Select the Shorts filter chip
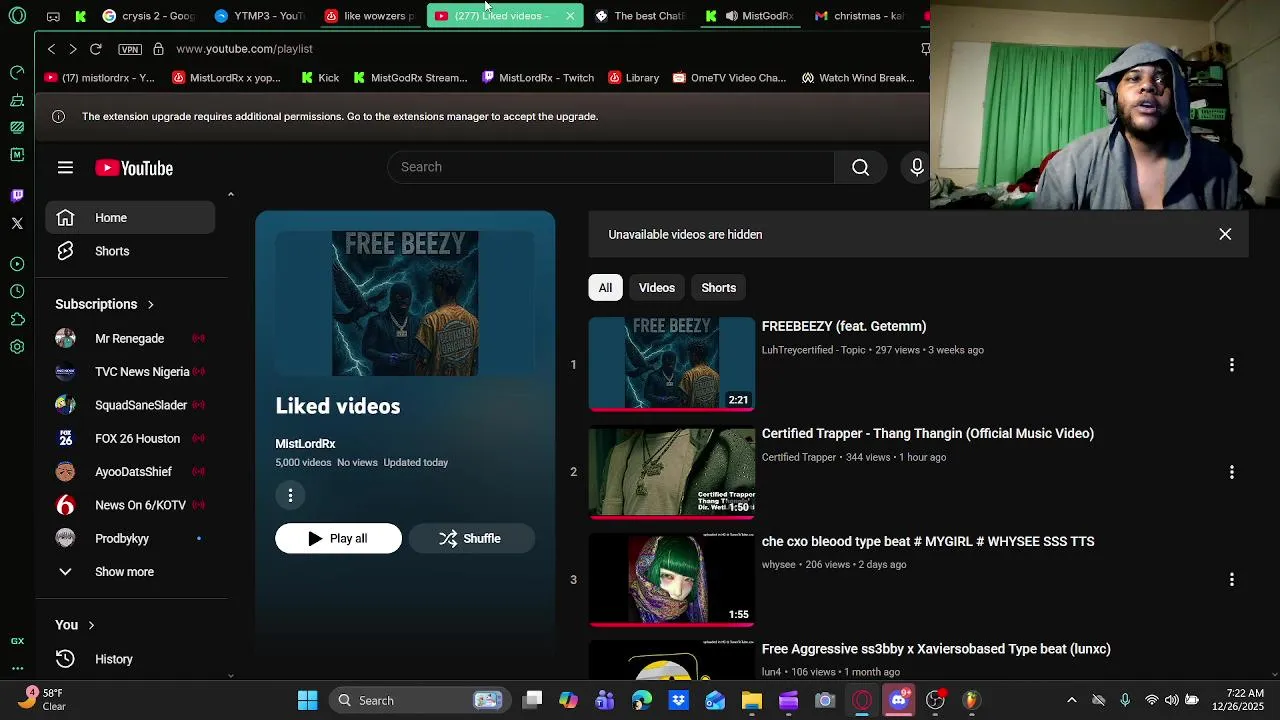Image resolution: width=1280 pixels, height=720 pixels. click(x=718, y=288)
